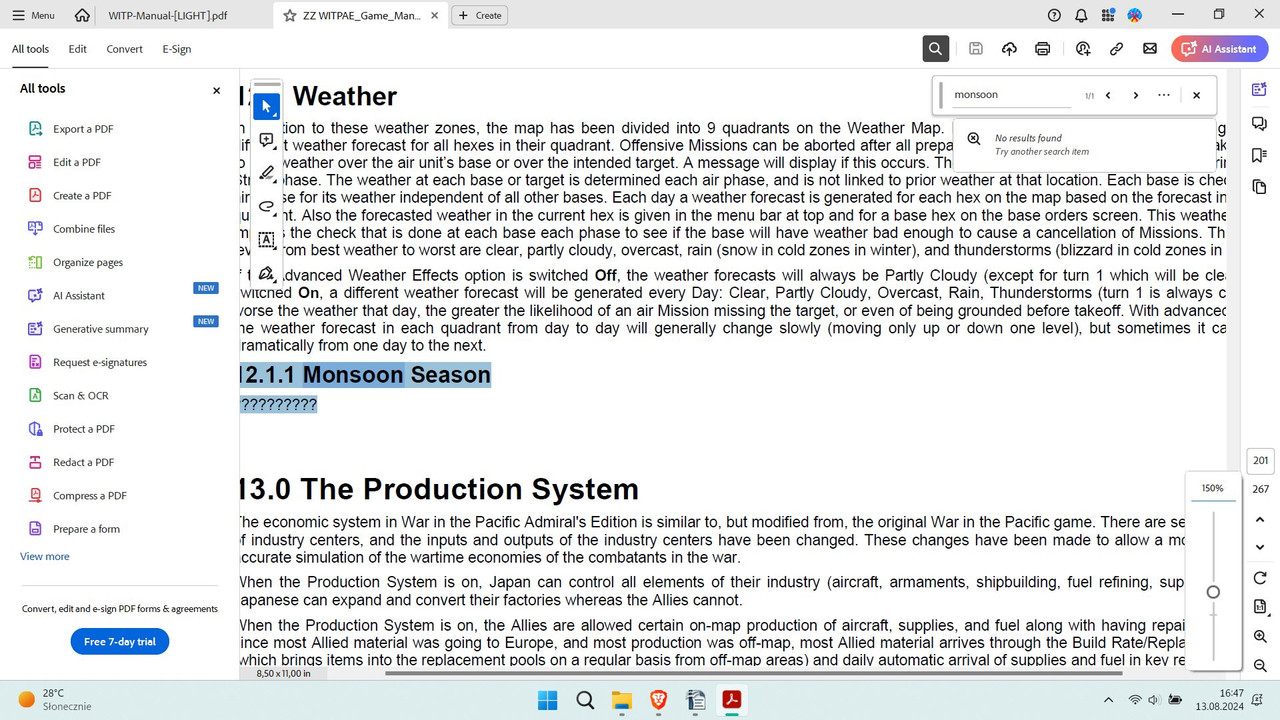This screenshot has height=720, width=1280.
Task: Open Windows Start button
Action: point(548,700)
